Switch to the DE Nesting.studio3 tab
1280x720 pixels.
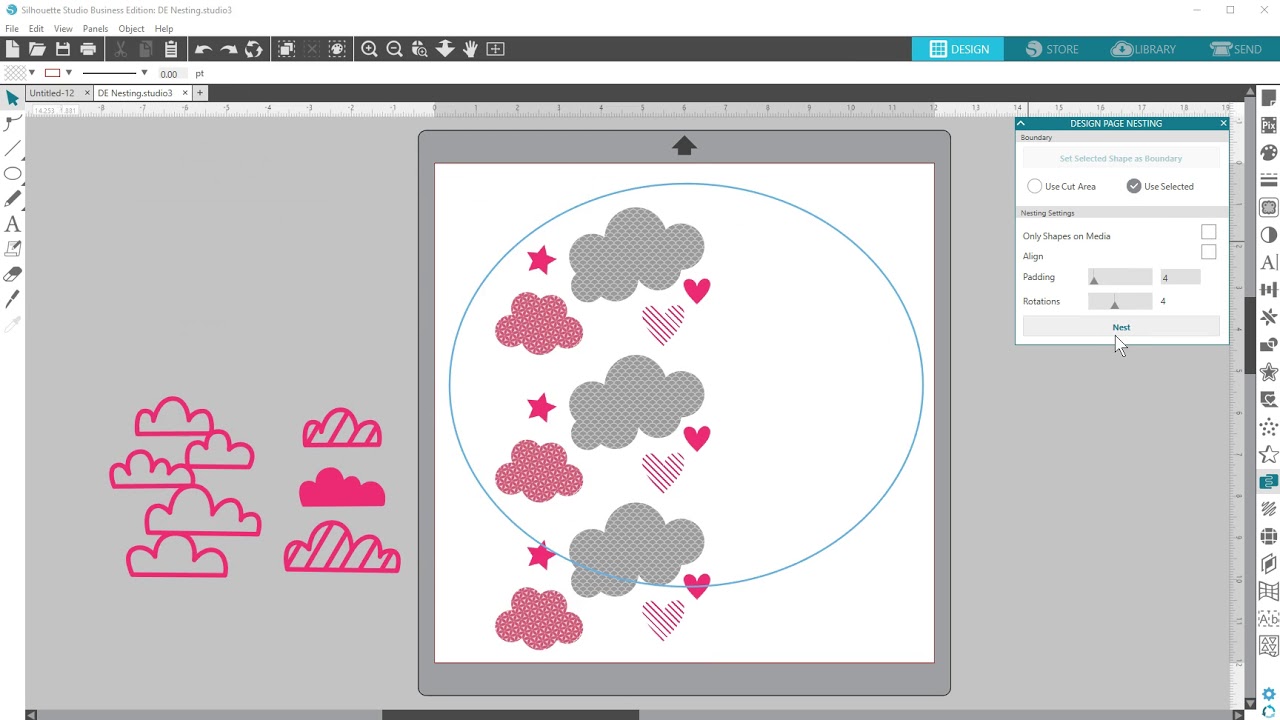[x=135, y=93]
